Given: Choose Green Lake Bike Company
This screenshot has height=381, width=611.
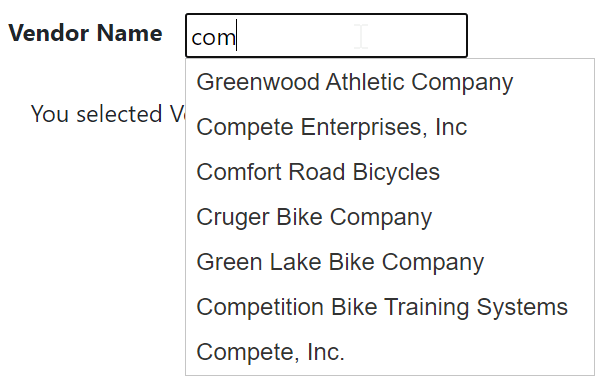Looking at the screenshot, I should [390, 262].
